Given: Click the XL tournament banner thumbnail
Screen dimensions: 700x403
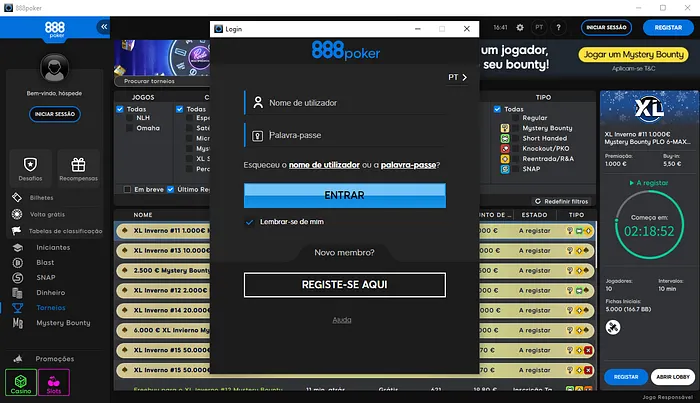Looking at the screenshot, I should pyautogui.click(x=649, y=108).
